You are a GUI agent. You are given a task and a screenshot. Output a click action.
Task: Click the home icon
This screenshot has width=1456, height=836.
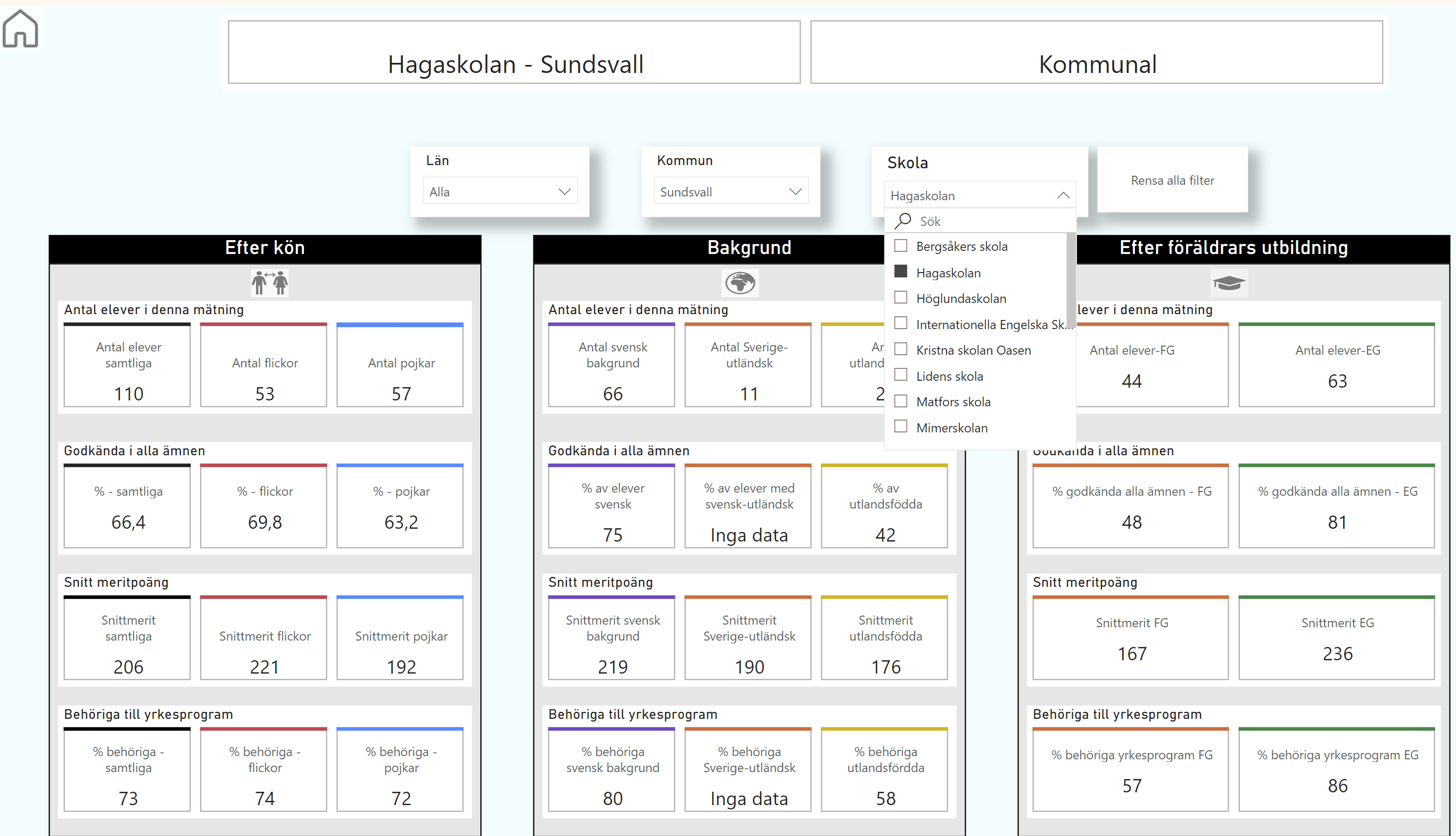tap(21, 29)
